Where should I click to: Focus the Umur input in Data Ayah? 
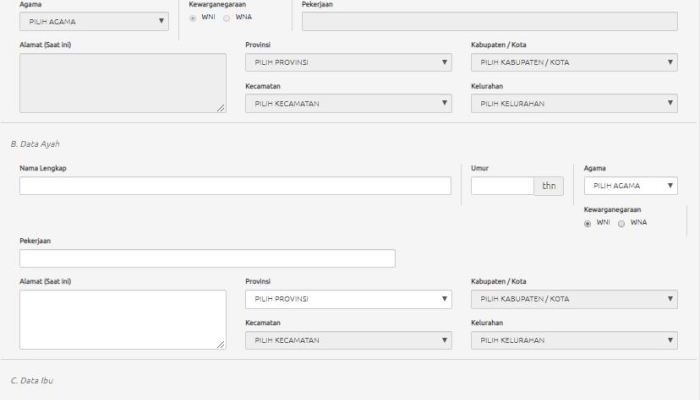[x=502, y=186]
